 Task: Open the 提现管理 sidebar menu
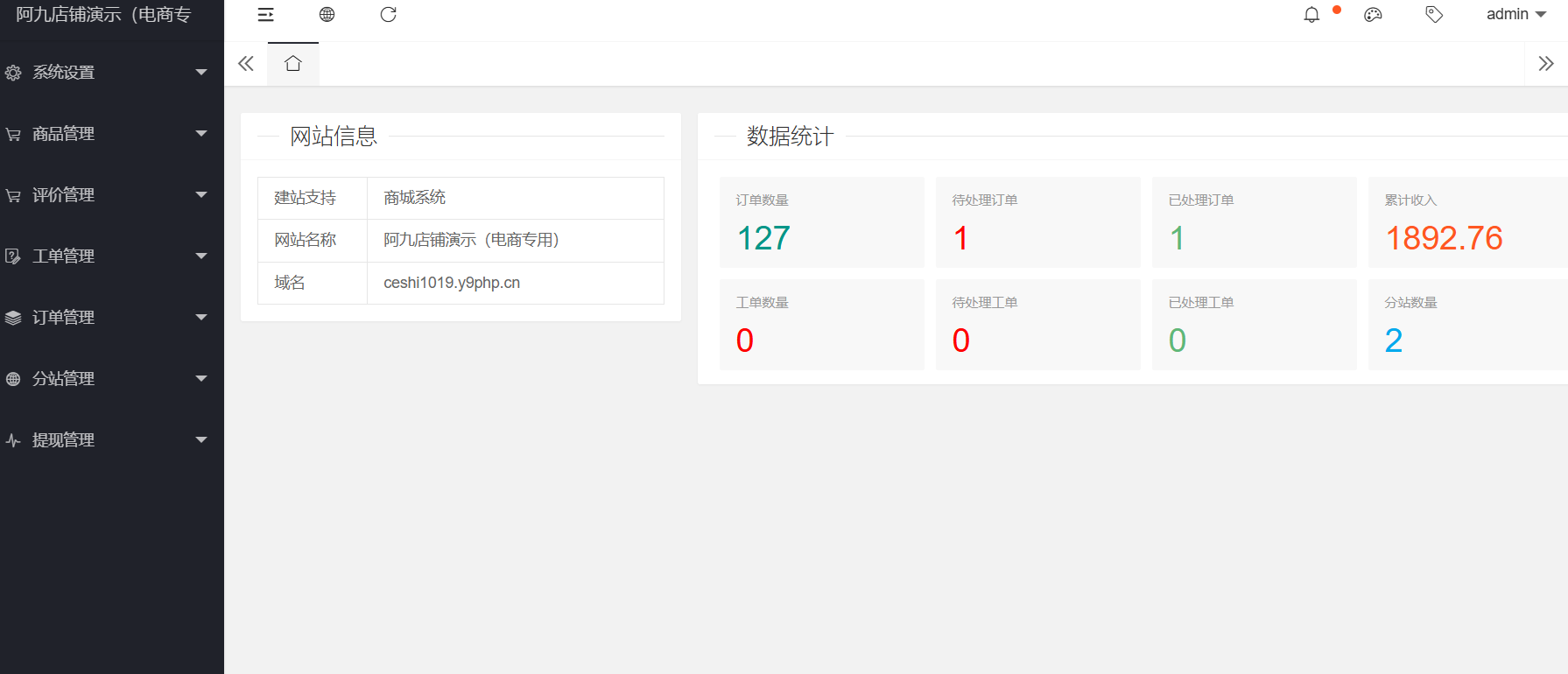pos(105,440)
